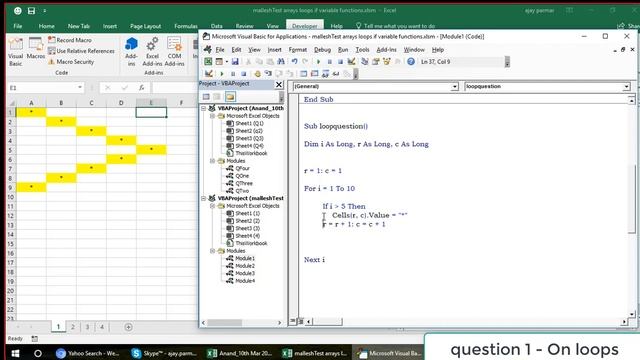The height and width of the screenshot is (360, 640).
Task: Switch to the Excel Home tab
Action: [x=47, y=26]
